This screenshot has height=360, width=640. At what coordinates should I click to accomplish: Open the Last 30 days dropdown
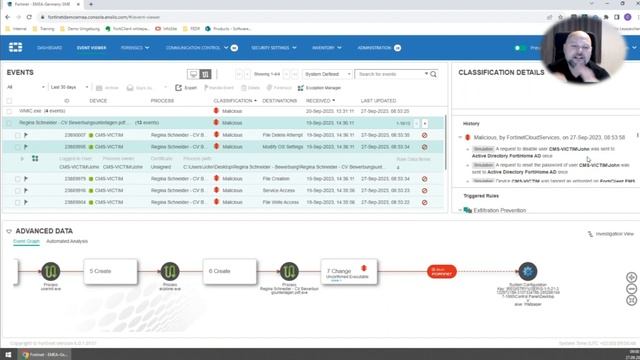[69, 87]
